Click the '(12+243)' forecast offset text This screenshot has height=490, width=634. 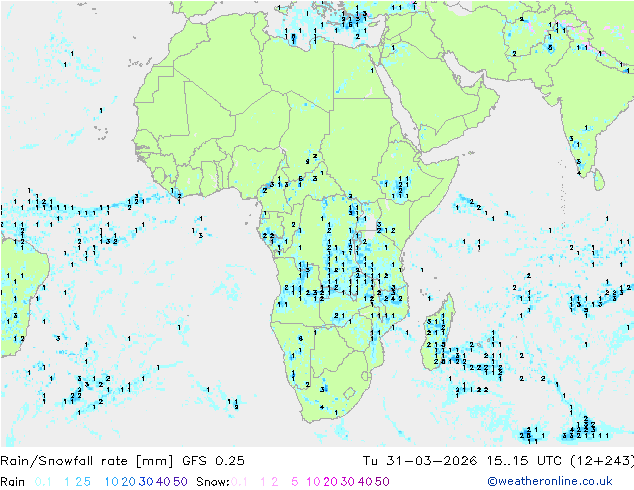(602, 461)
